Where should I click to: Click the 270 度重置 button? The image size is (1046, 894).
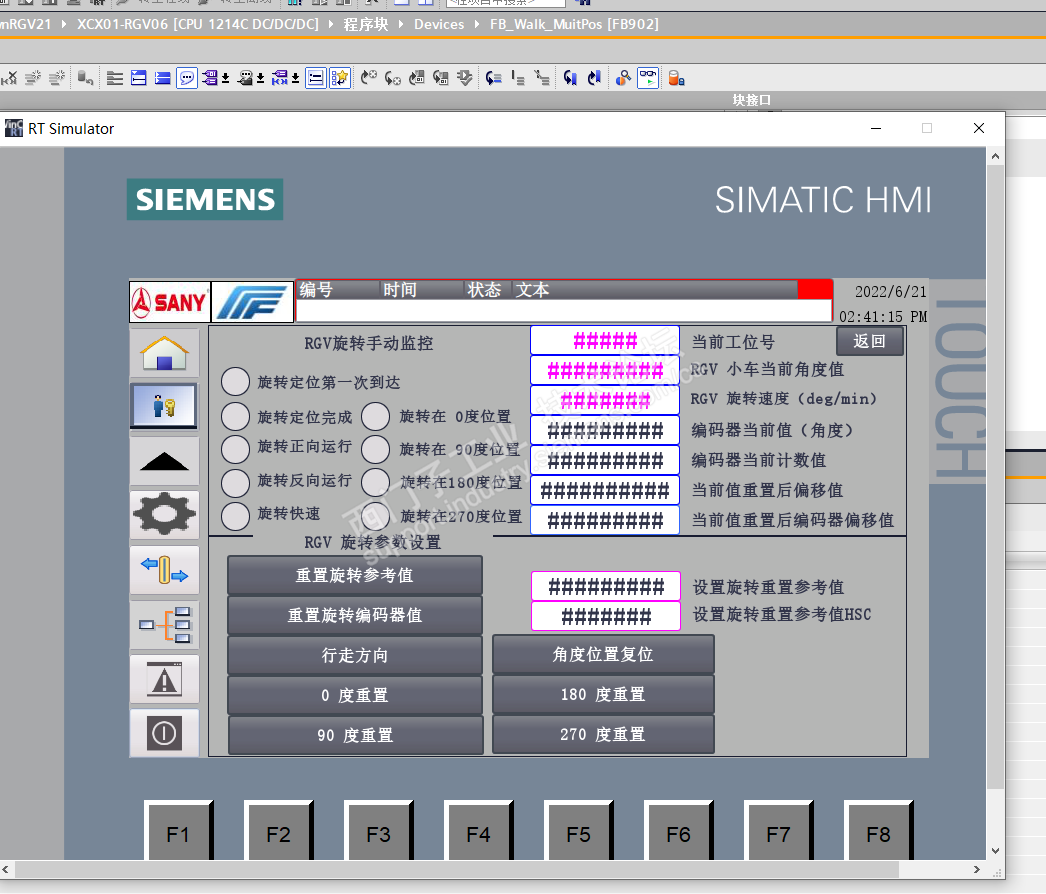pos(603,735)
